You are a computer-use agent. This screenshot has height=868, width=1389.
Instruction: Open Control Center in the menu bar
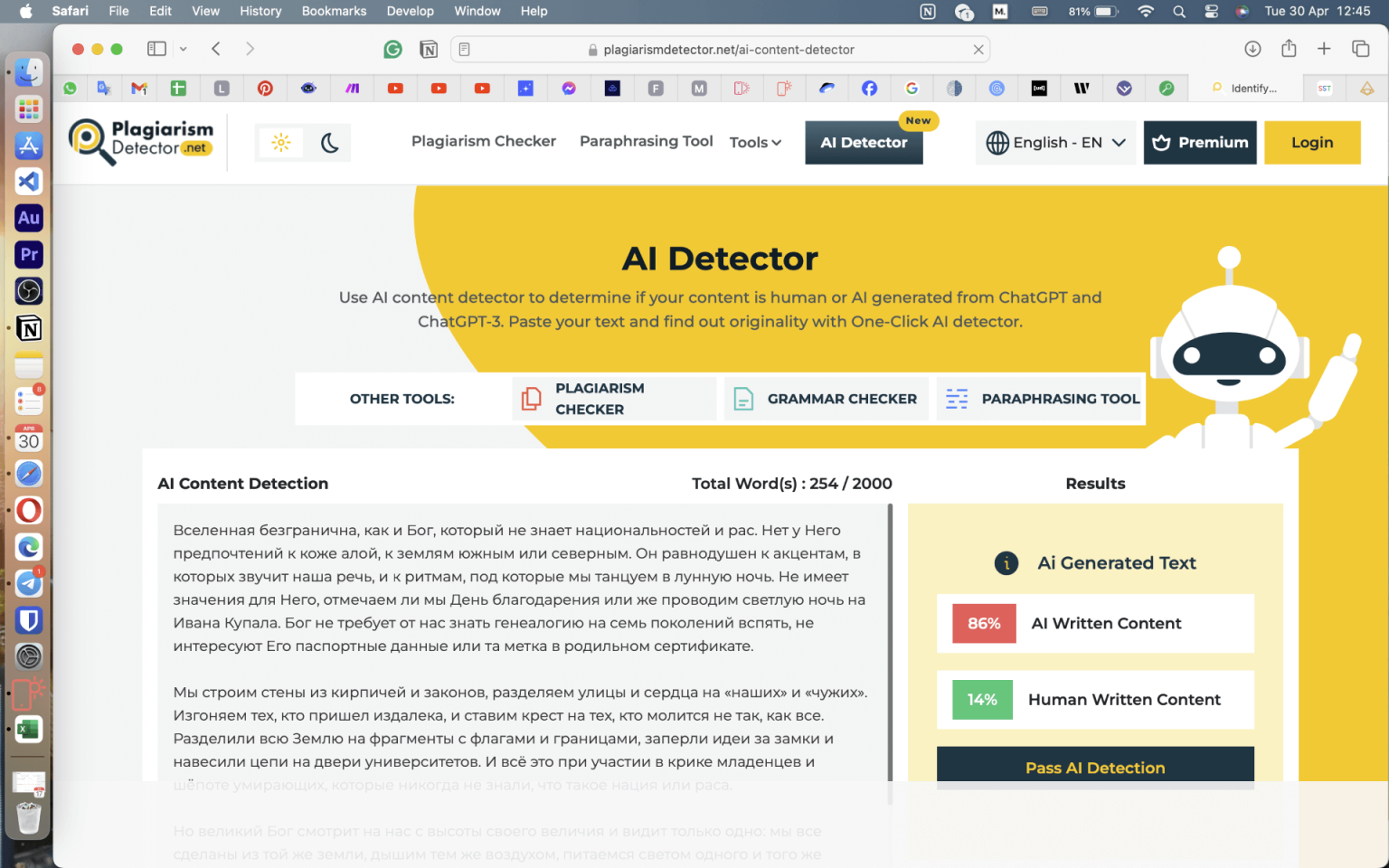click(x=1212, y=12)
